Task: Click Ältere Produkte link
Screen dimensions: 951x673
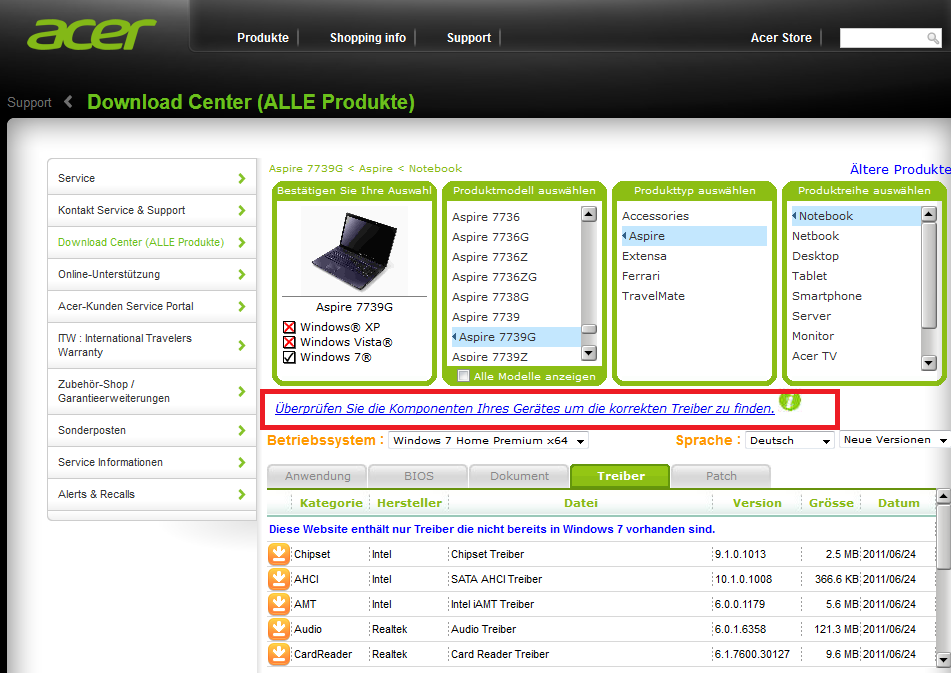Action: [x=900, y=169]
